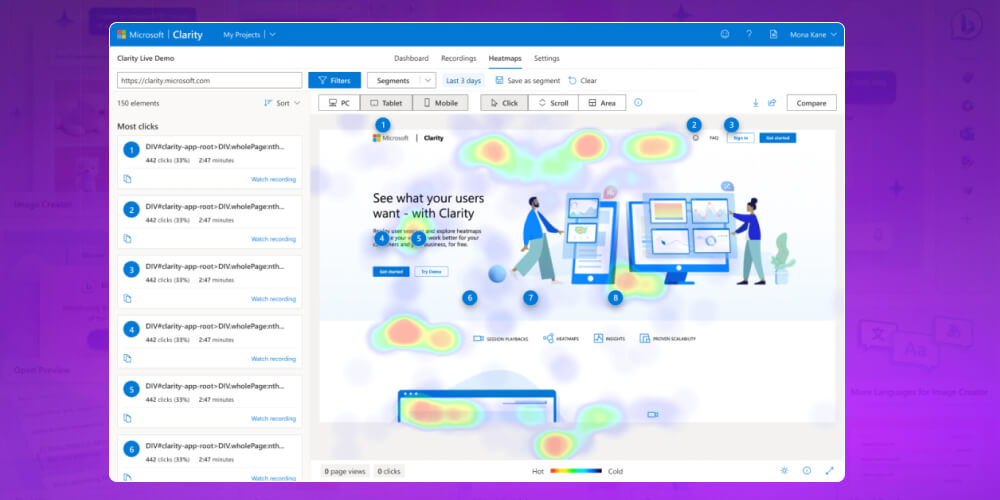Click the download heatmap icon
The height and width of the screenshot is (500, 1000).
(755, 102)
